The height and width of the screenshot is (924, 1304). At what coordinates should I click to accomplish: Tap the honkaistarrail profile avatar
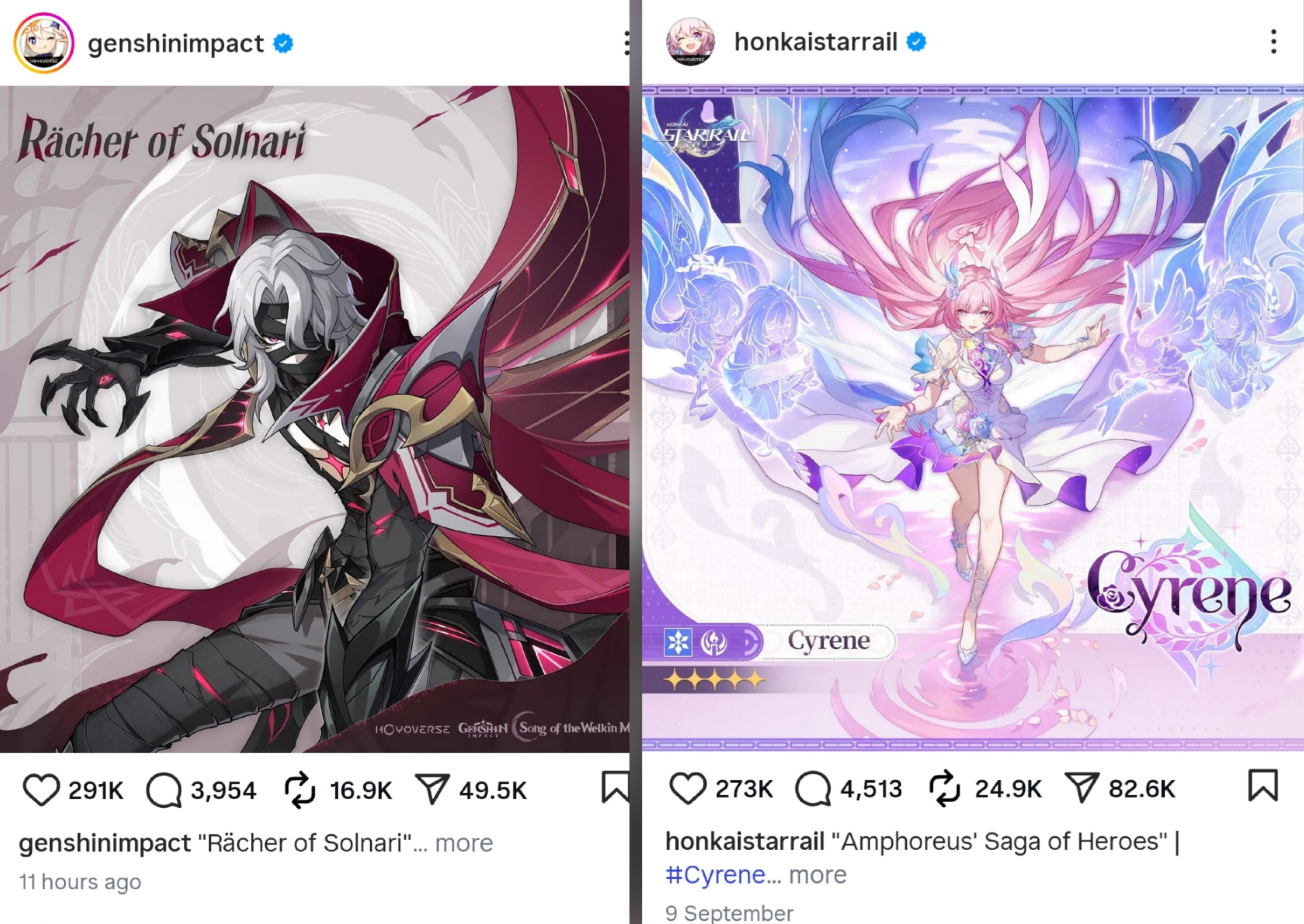coord(690,41)
